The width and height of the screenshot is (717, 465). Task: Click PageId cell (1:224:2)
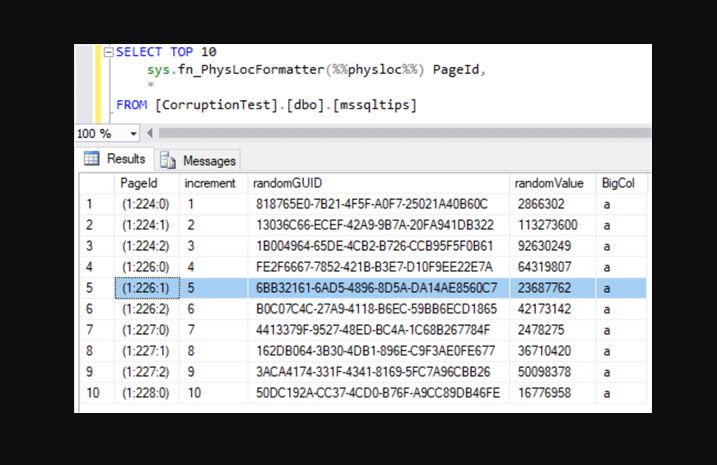(x=146, y=246)
